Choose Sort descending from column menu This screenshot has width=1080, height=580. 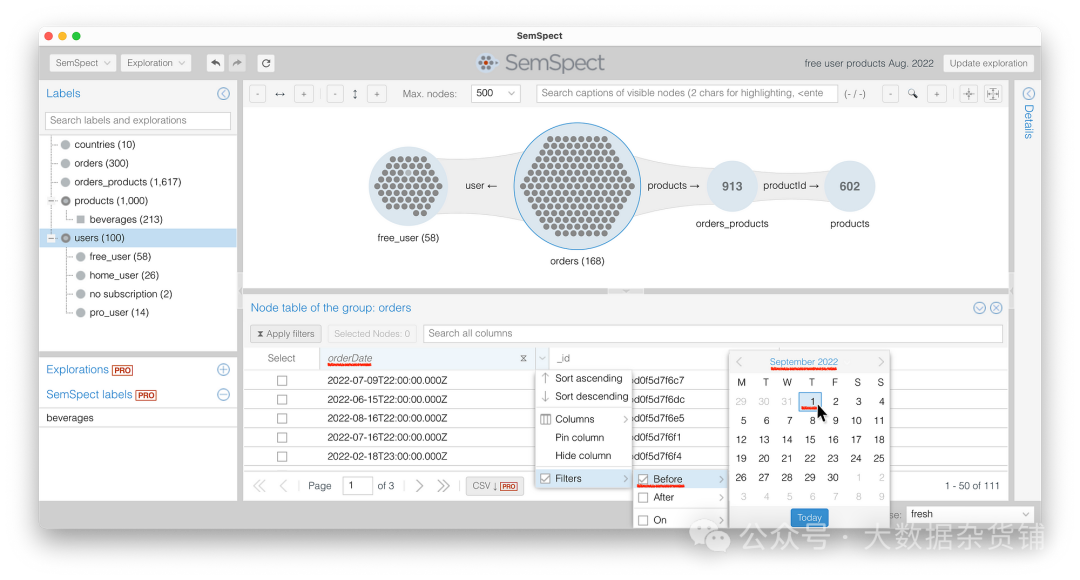583,396
